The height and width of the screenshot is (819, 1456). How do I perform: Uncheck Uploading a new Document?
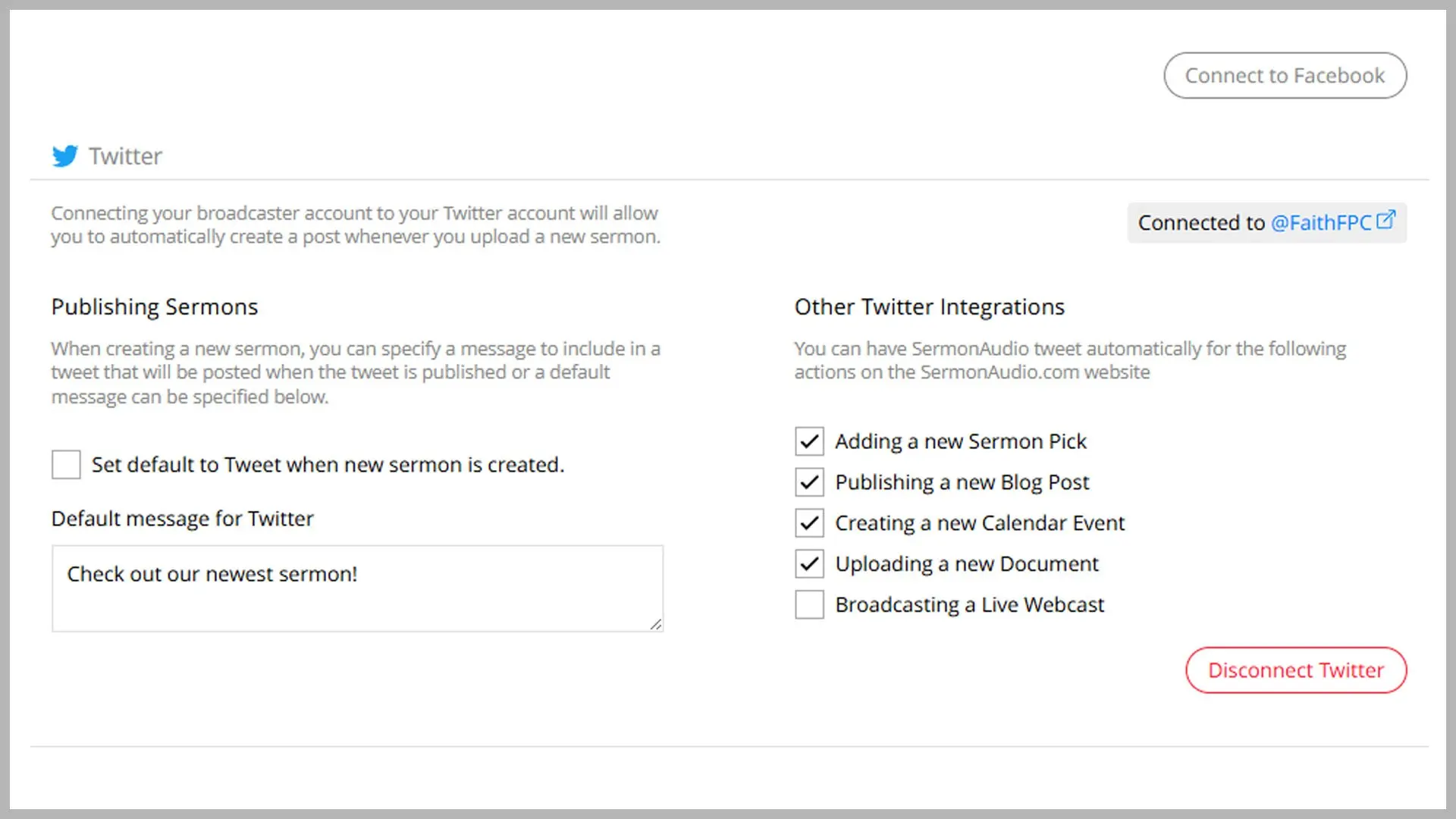click(809, 564)
